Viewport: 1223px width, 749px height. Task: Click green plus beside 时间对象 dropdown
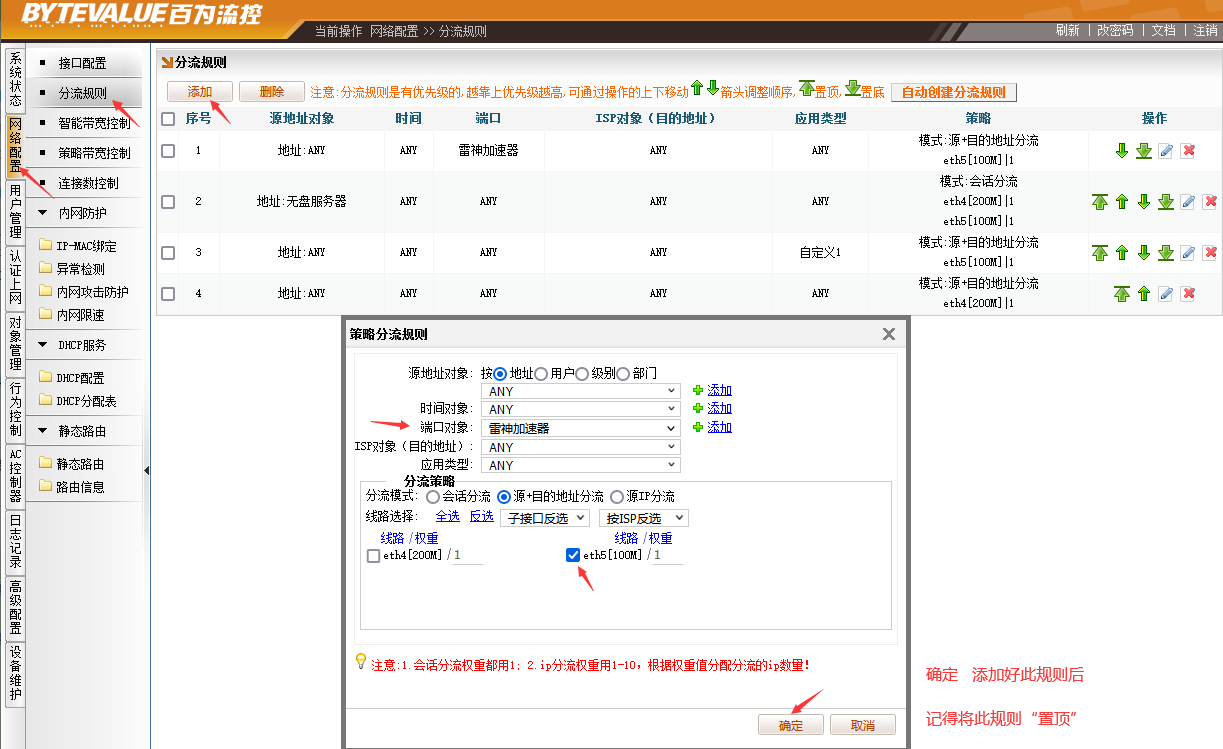(698, 408)
